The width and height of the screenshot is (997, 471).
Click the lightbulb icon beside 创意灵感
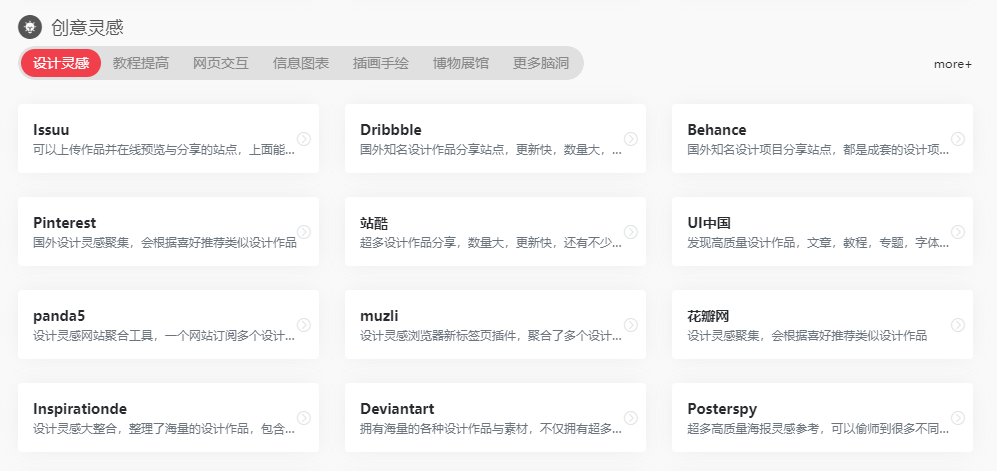[x=29, y=27]
